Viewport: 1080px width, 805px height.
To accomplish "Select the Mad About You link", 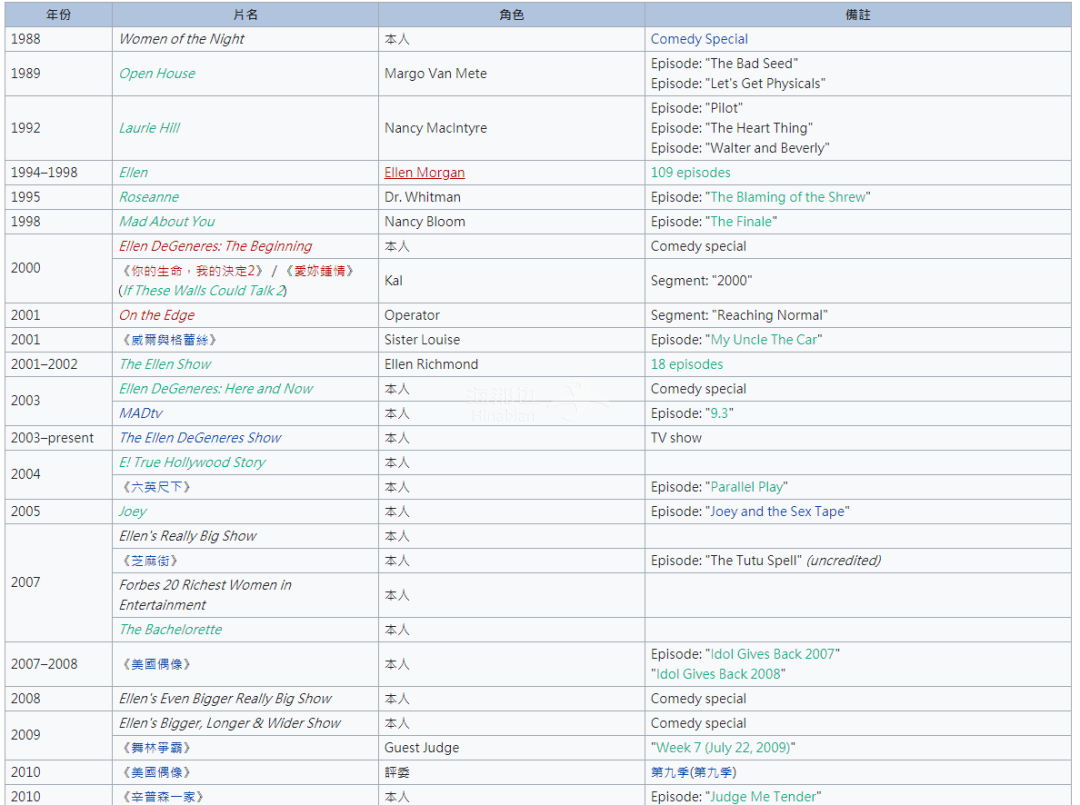I will [x=167, y=222].
